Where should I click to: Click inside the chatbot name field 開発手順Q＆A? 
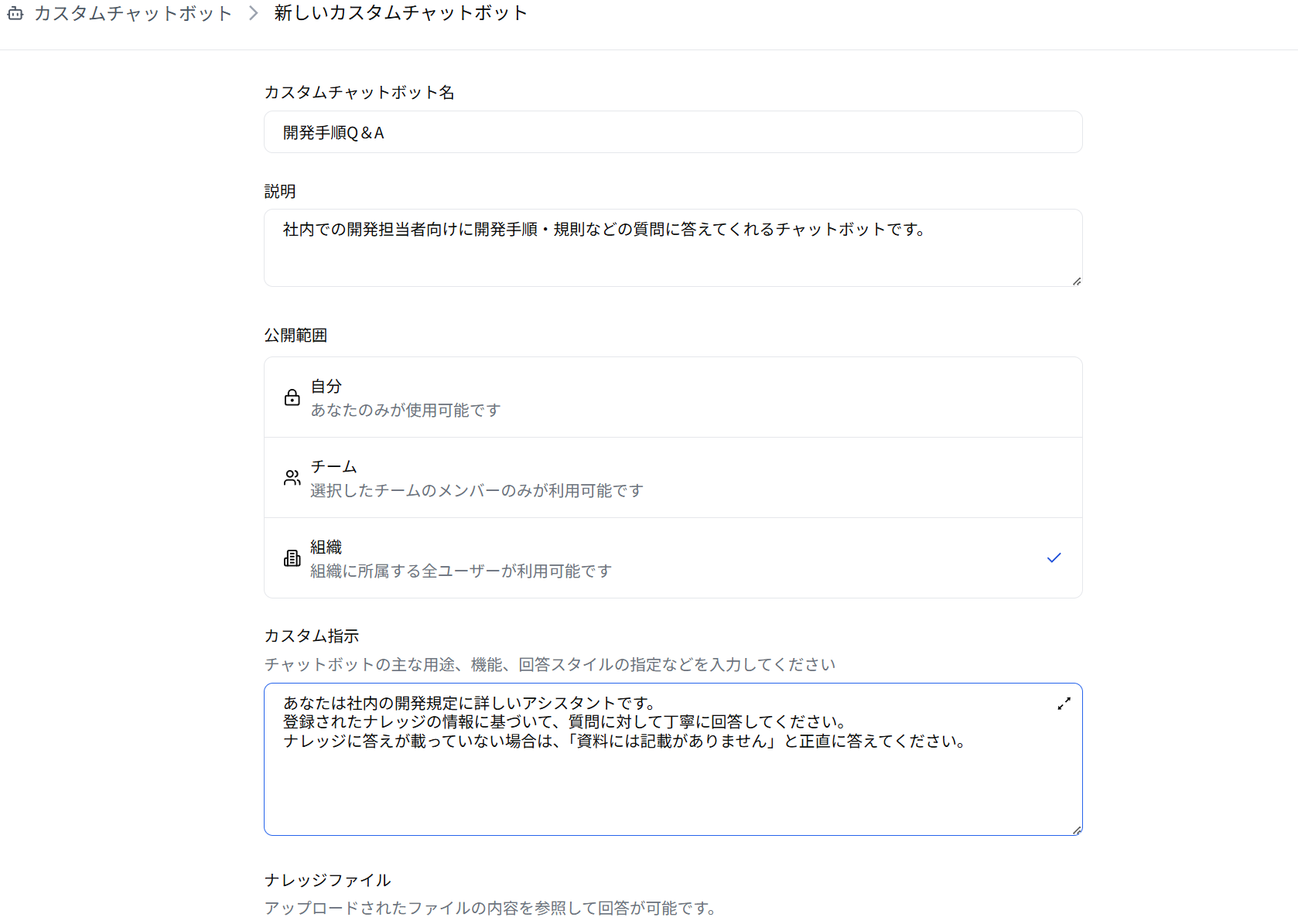pyautogui.click(x=673, y=131)
